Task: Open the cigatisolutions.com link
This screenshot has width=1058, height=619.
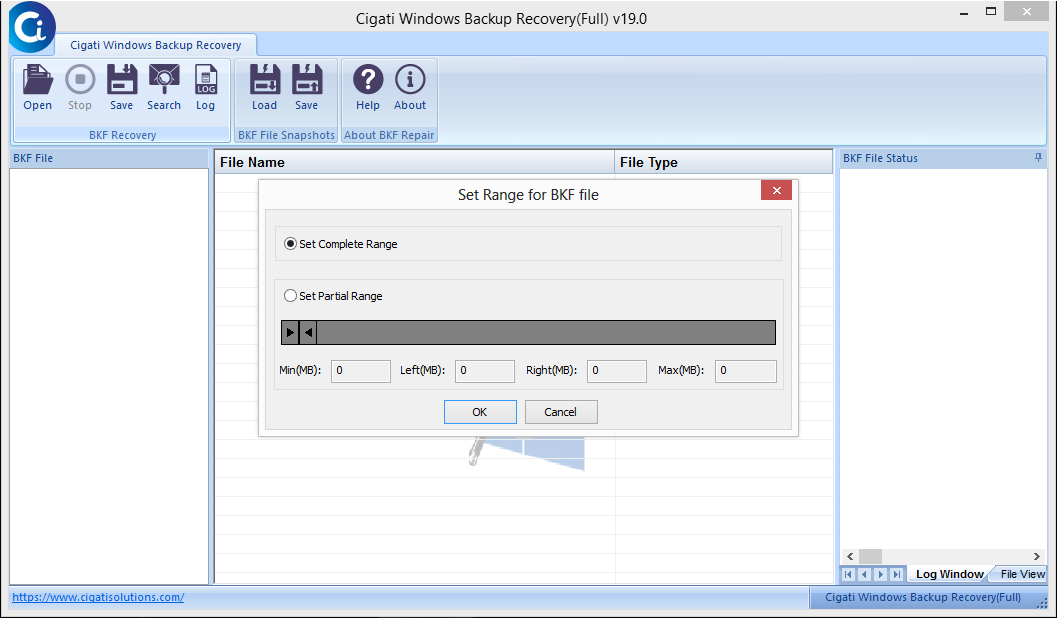Action: (98, 597)
